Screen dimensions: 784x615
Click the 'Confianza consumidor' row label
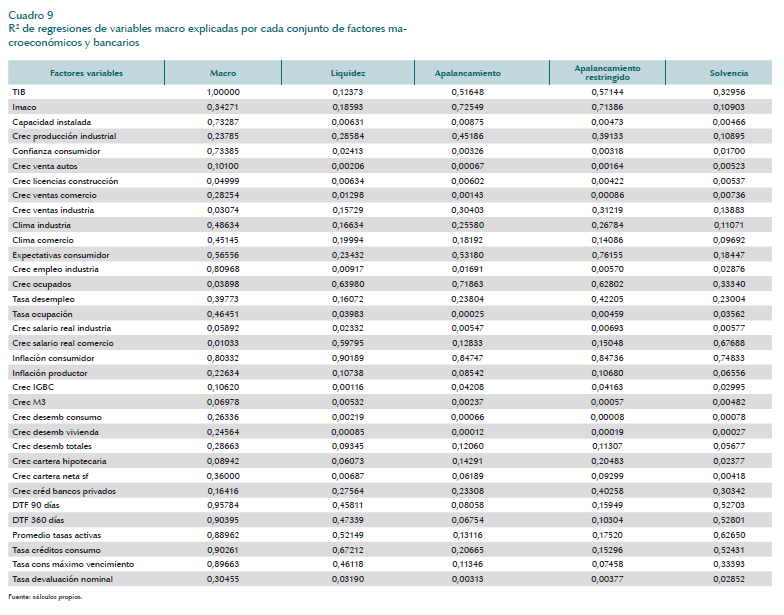click(53, 151)
